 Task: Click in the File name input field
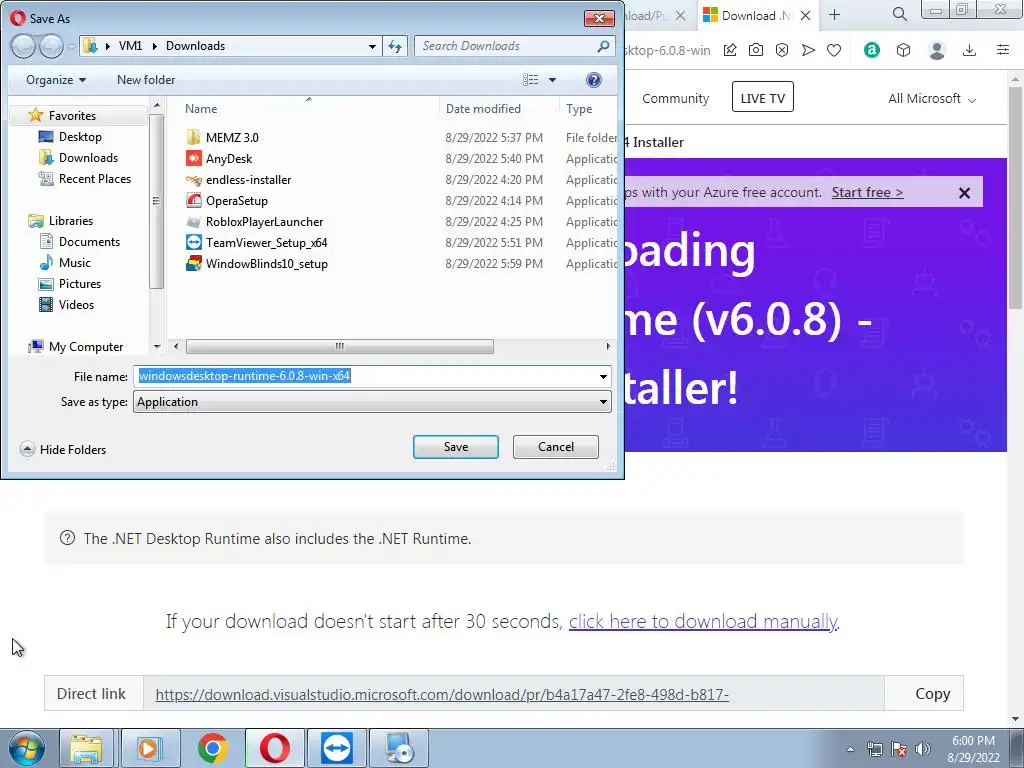364,376
